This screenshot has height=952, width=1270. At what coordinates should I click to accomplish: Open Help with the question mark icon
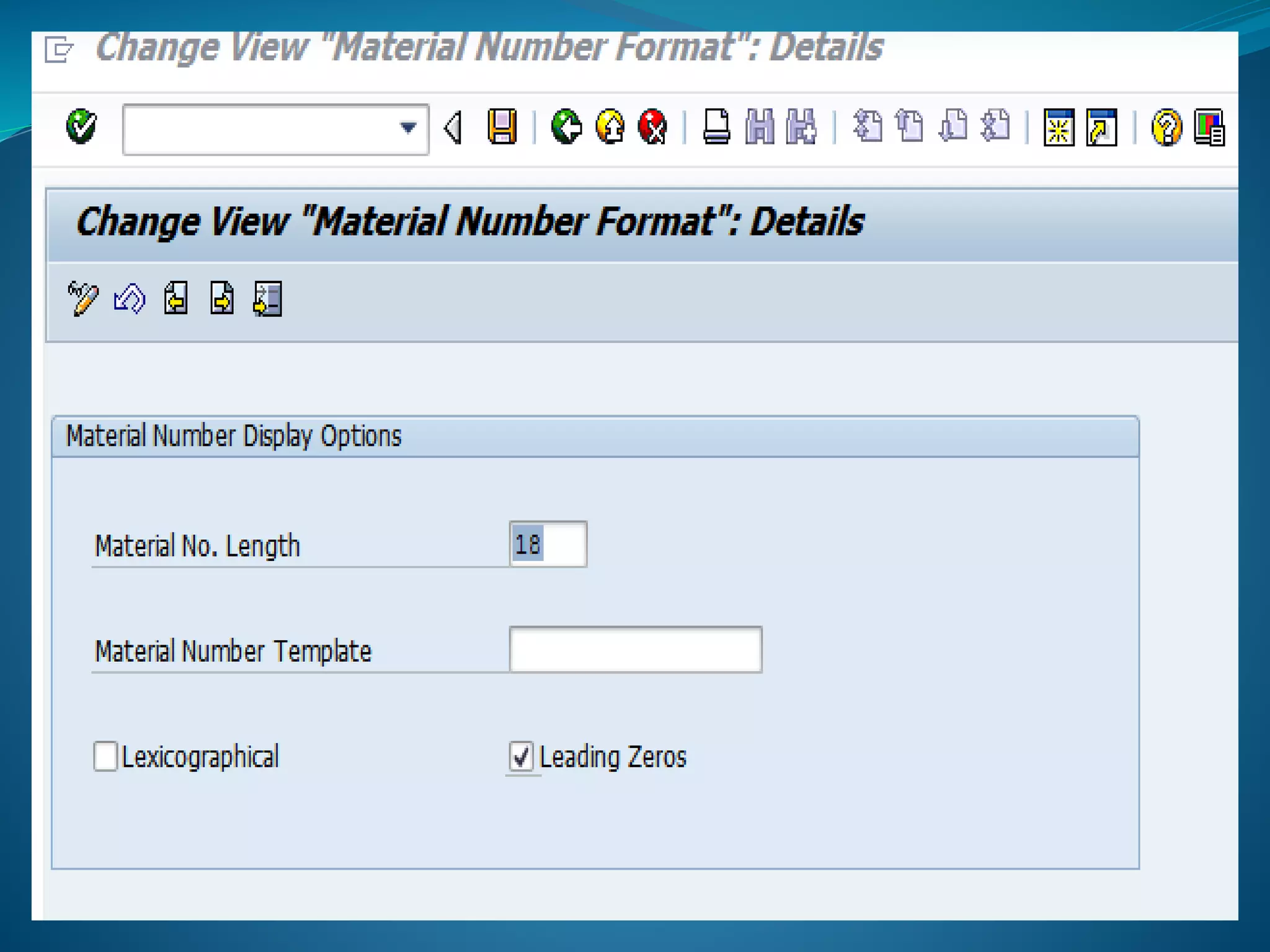[x=1166, y=128]
